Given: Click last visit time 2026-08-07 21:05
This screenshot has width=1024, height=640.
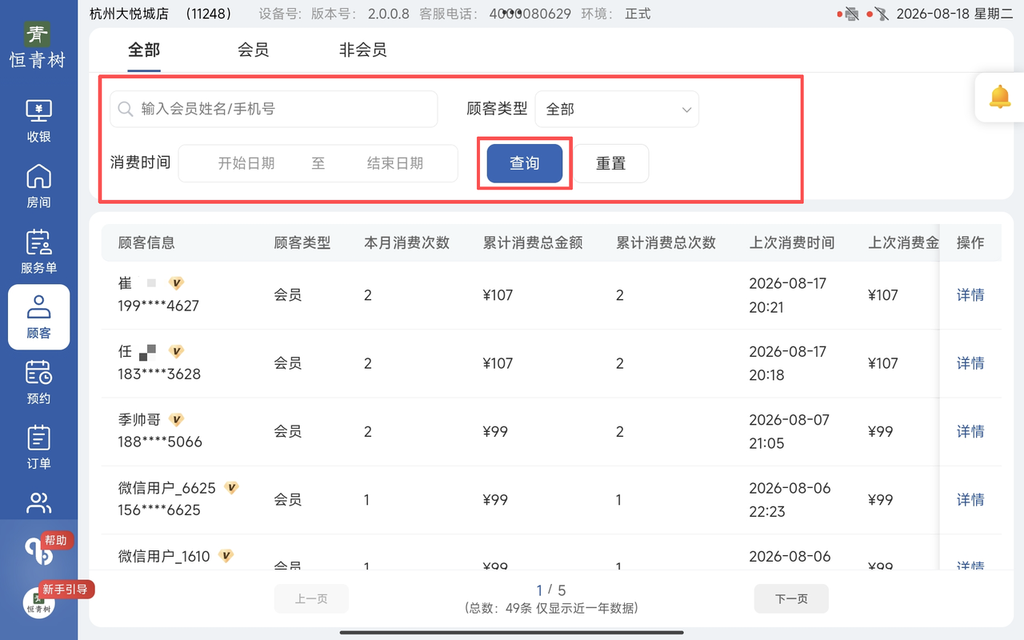Looking at the screenshot, I should [789, 432].
